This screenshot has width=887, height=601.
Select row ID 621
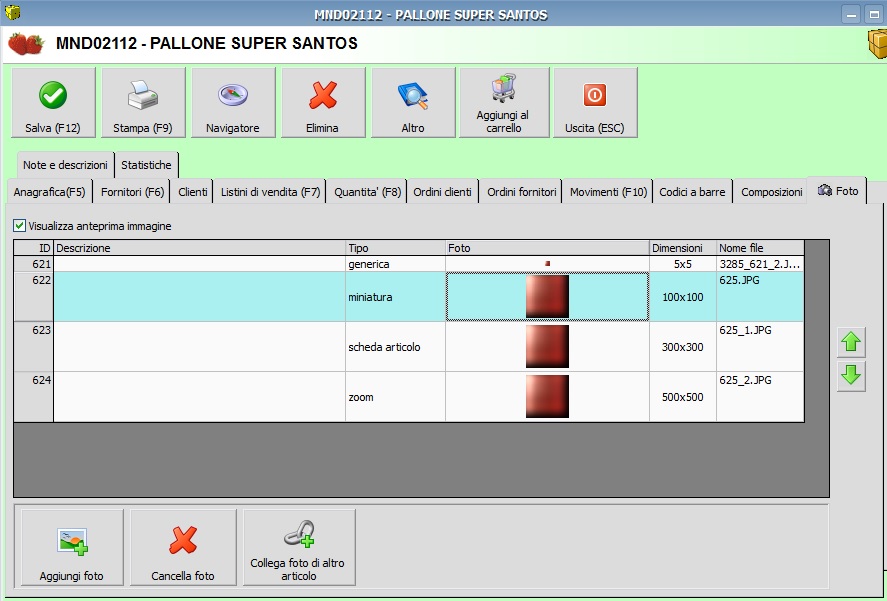(34, 264)
